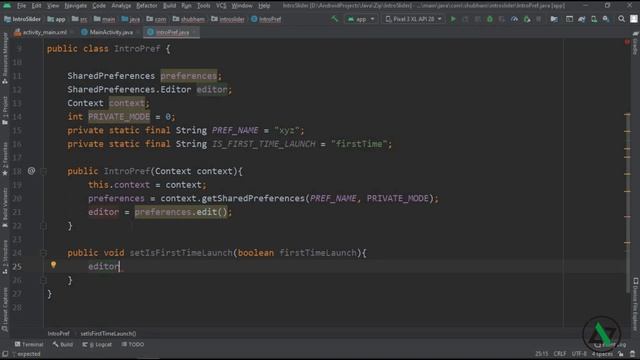Screen dimensions: 640x360
Task: Start debugging with the green bug icon
Action: pyautogui.click(x=490, y=19)
